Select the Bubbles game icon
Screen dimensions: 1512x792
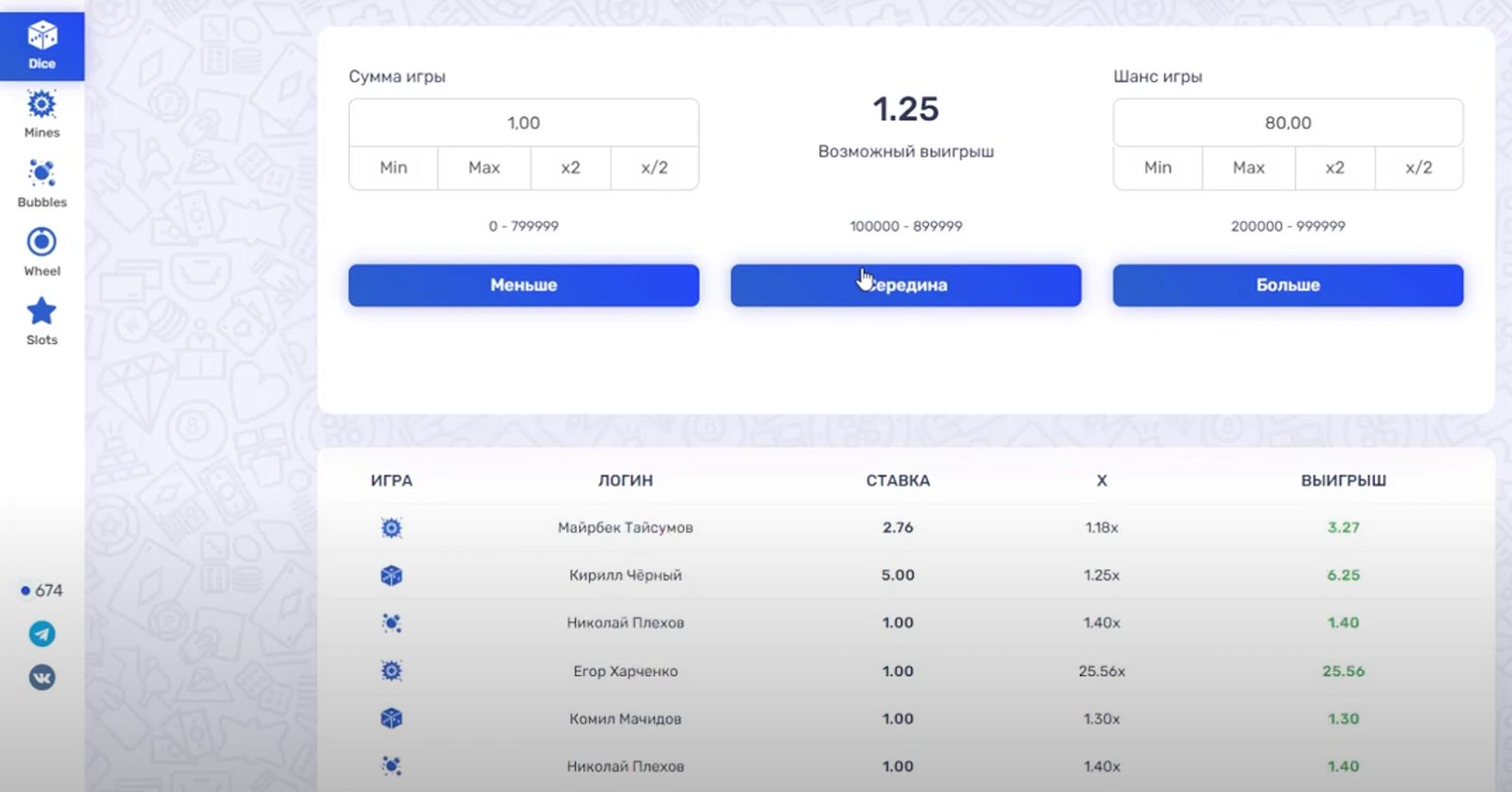(42, 182)
